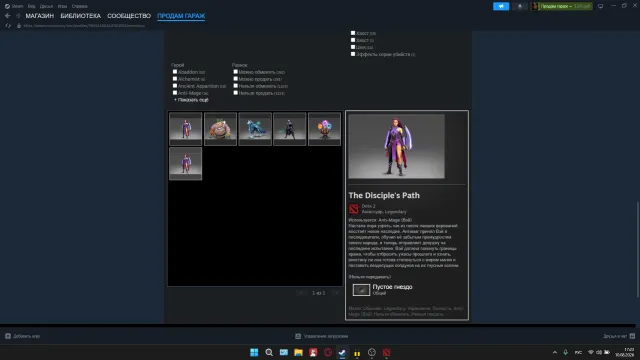The height and width of the screenshot is (360, 640).
Task: Open 'Друзья и чат' in bottom right
Action: [619, 336]
